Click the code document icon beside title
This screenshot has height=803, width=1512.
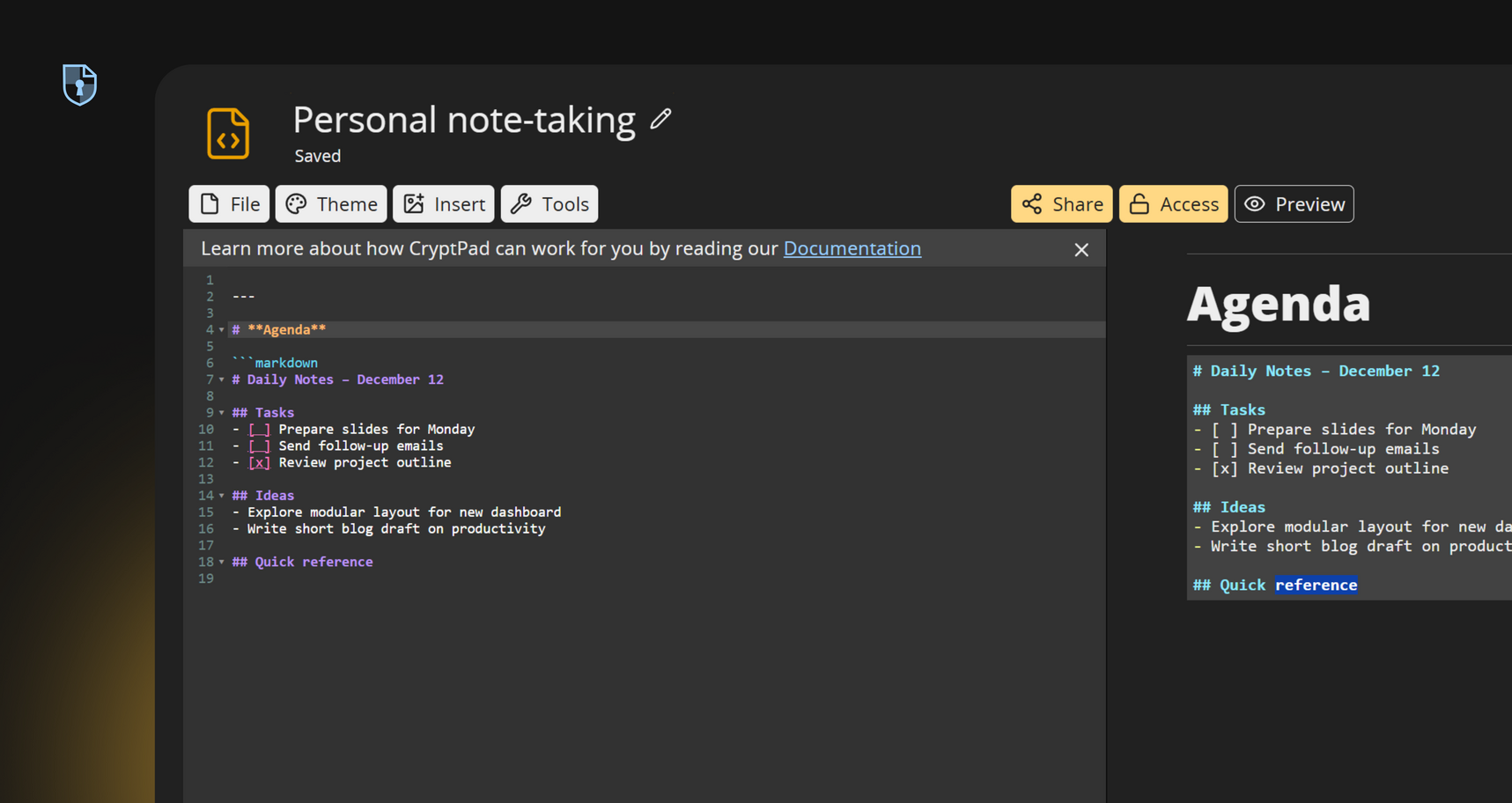[228, 134]
